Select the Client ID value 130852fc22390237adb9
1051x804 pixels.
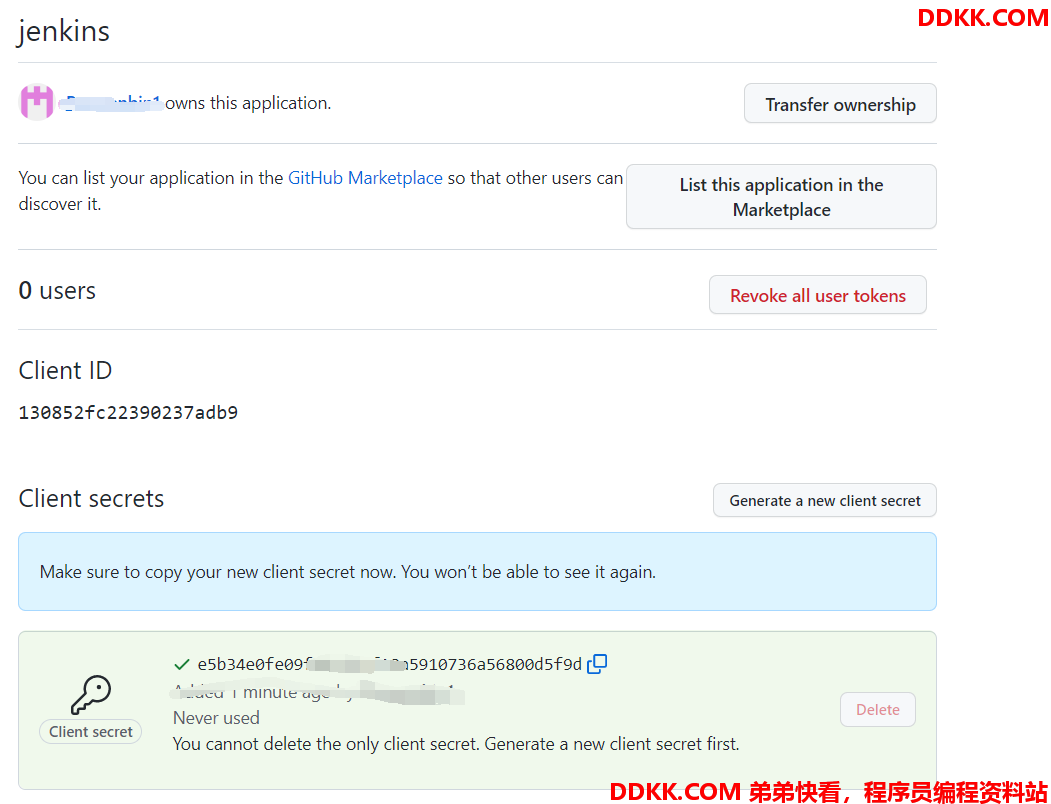click(x=128, y=412)
